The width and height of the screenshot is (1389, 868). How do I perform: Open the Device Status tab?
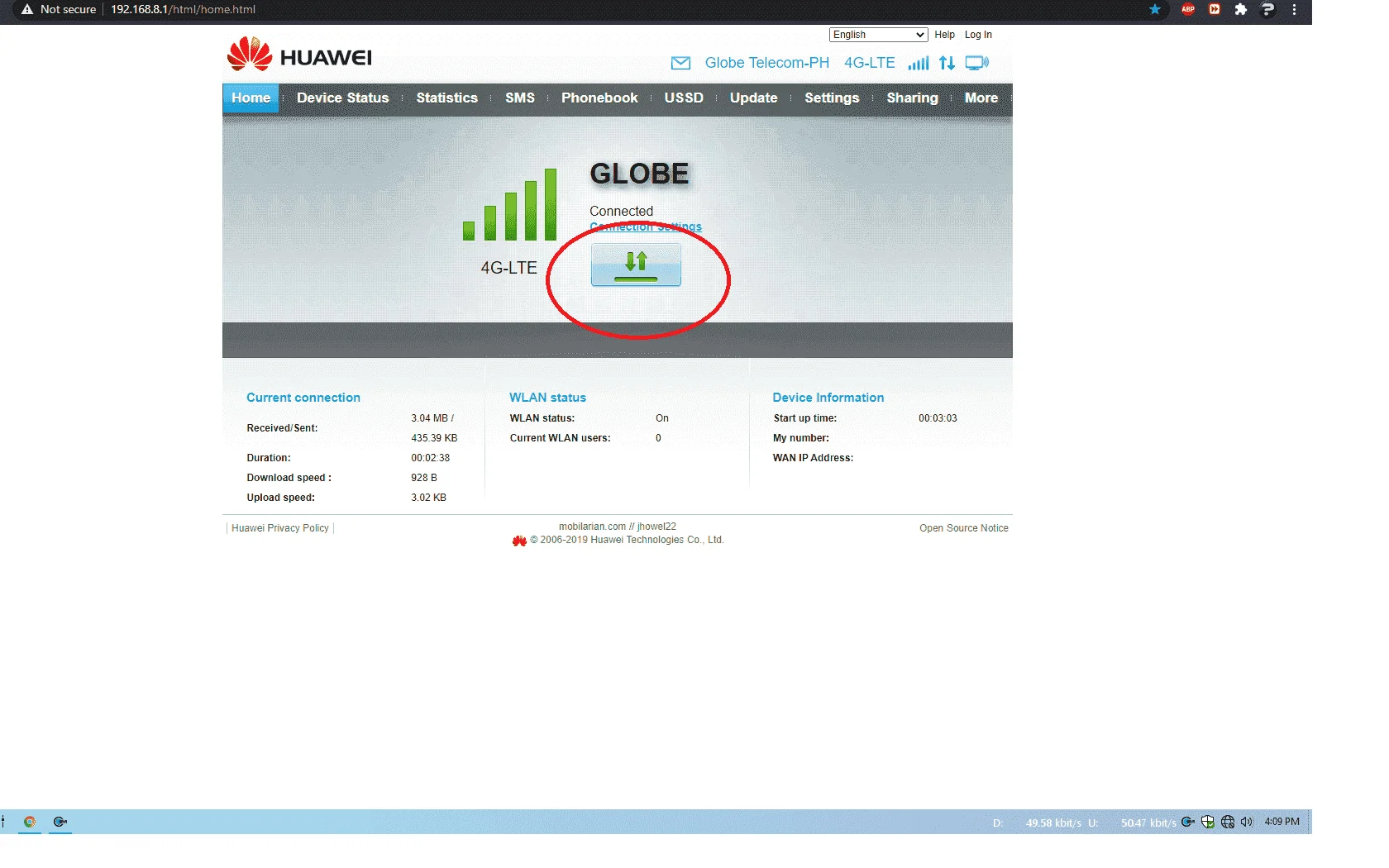tap(342, 98)
